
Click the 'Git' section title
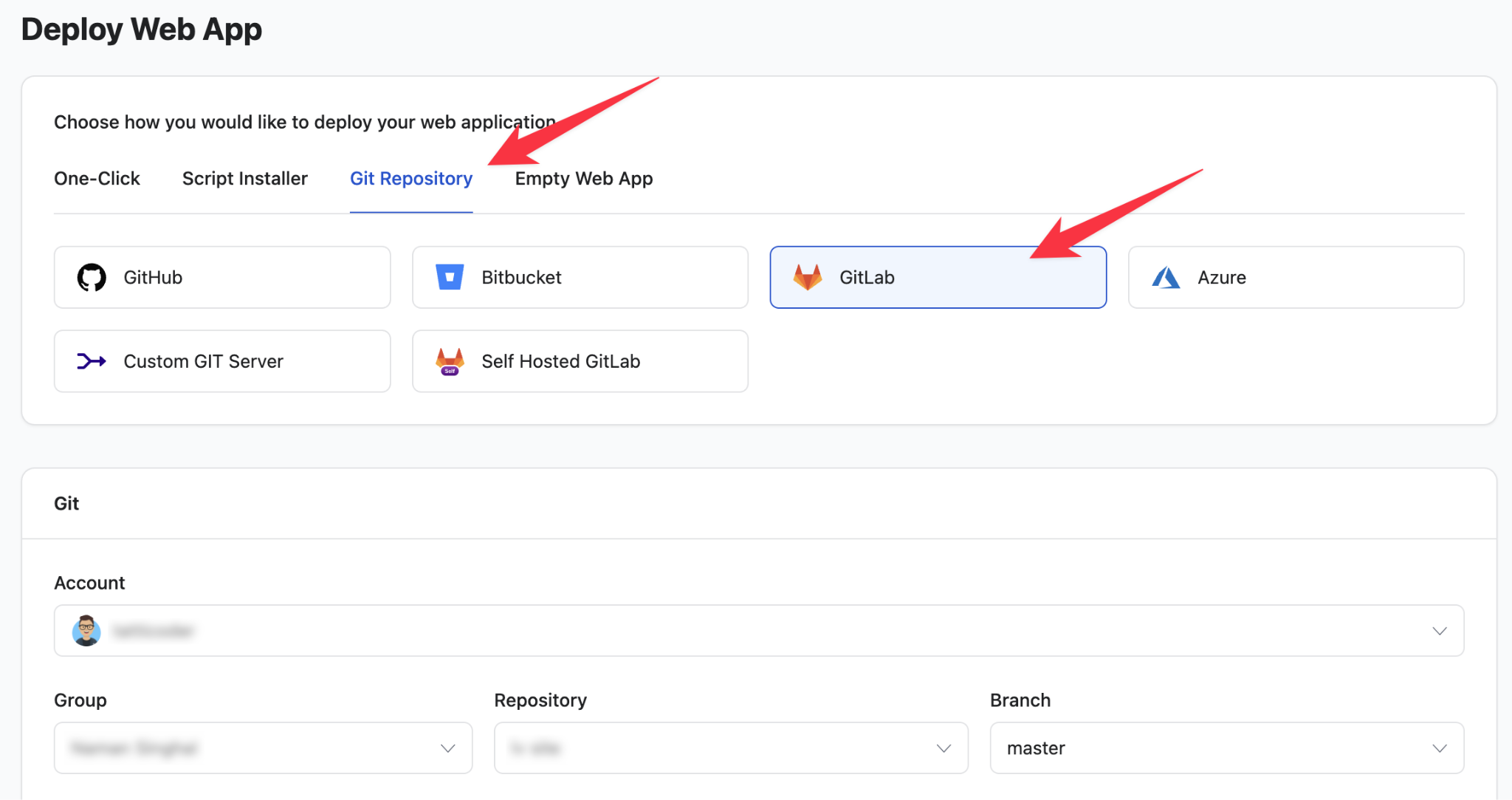pos(66,504)
